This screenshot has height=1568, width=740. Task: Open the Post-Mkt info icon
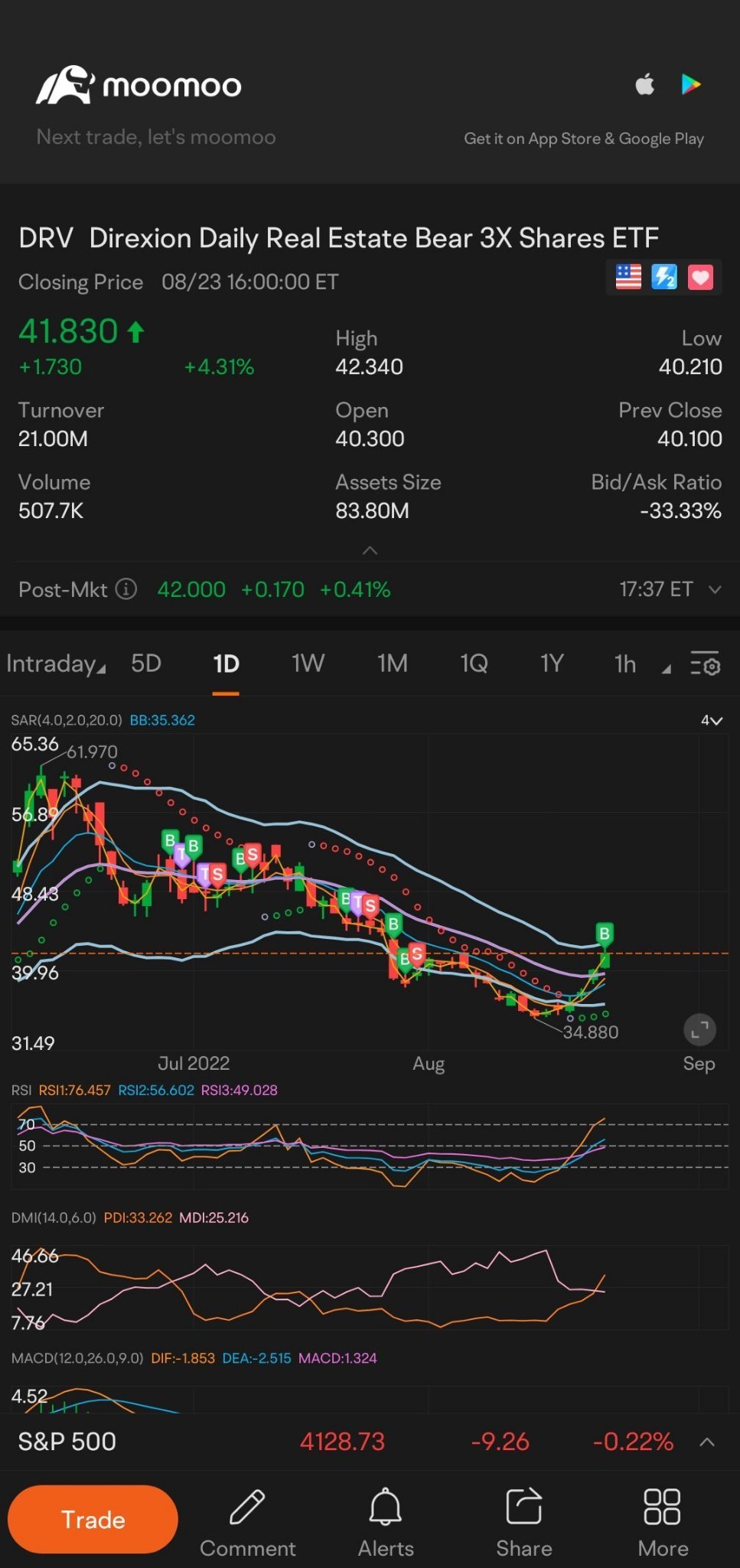(x=126, y=589)
